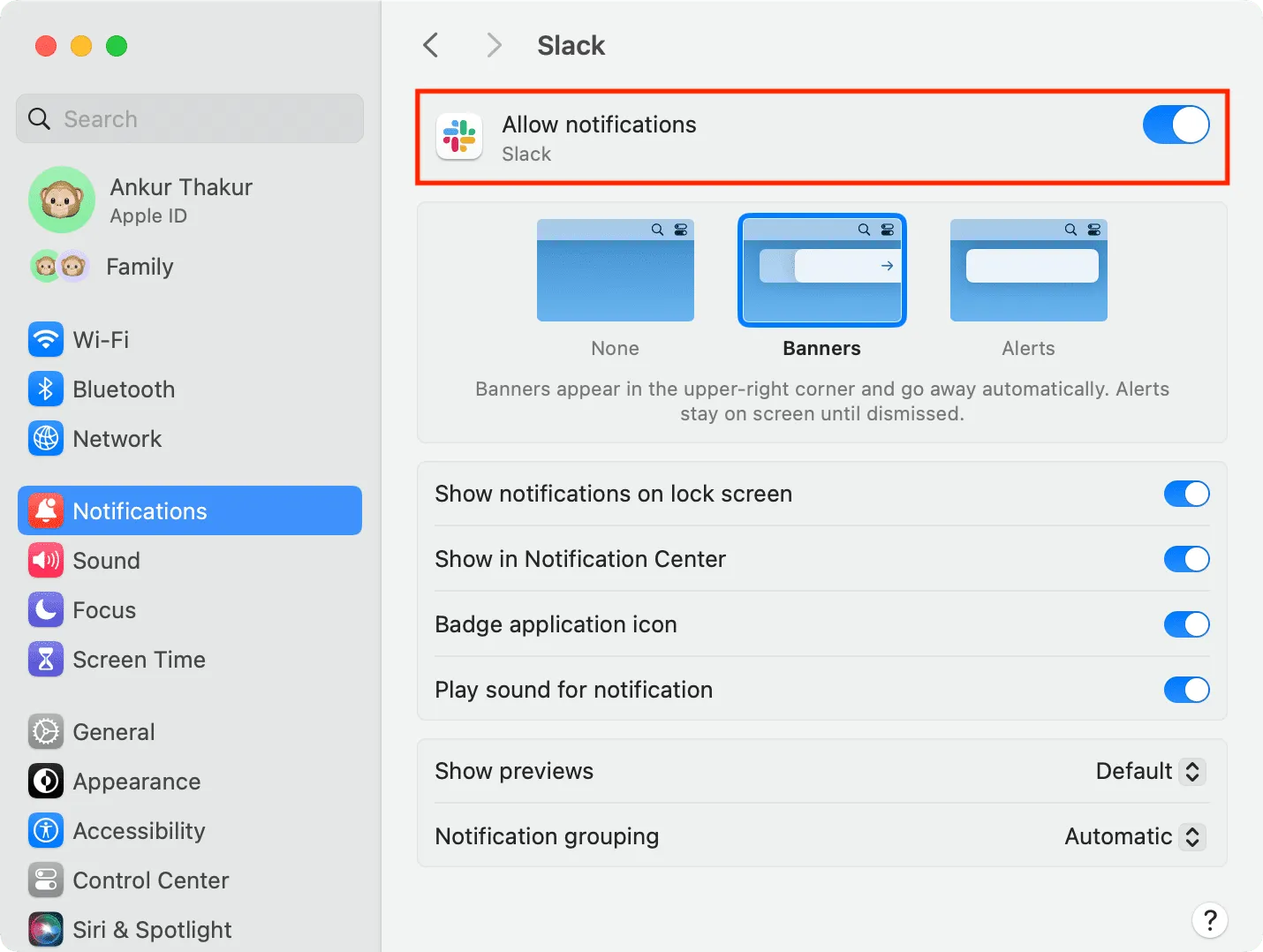This screenshot has width=1263, height=952.
Task: Click the Sound speaker icon
Action: point(46,560)
